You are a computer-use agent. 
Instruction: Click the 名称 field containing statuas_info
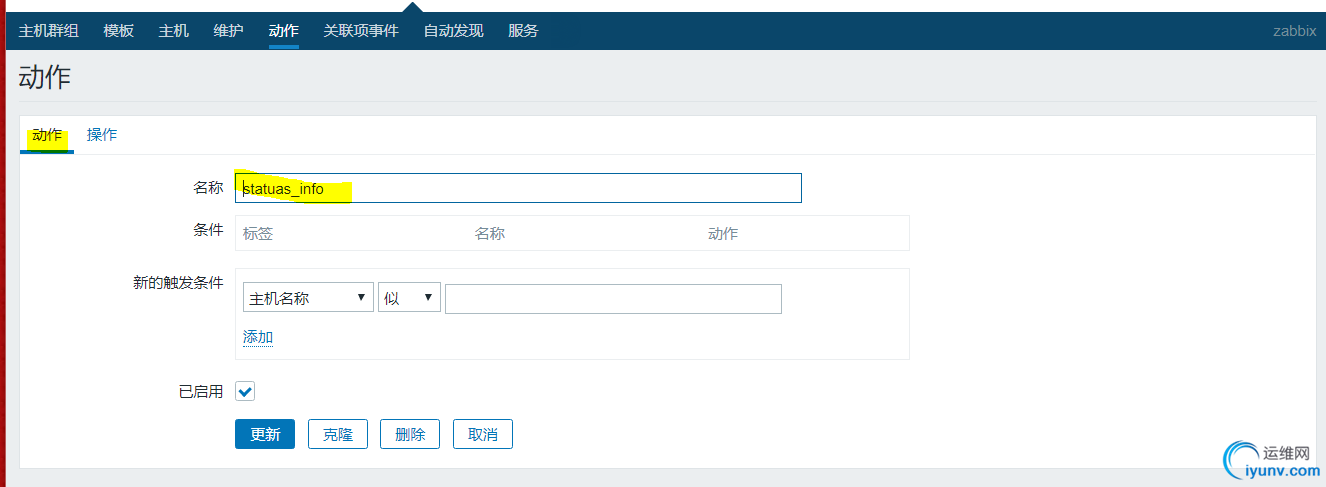point(518,188)
